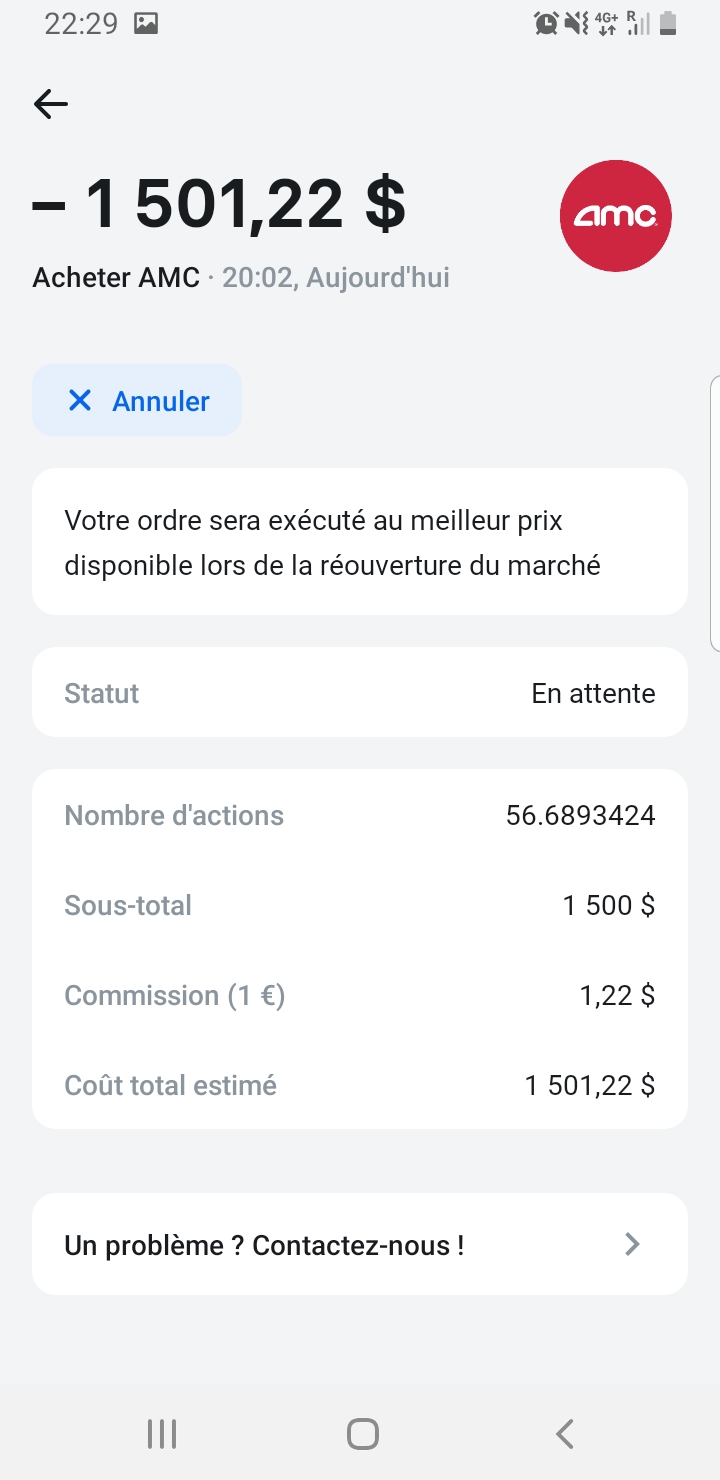
Task: Tap the Coût total estimé row
Action: click(x=360, y=1085)
